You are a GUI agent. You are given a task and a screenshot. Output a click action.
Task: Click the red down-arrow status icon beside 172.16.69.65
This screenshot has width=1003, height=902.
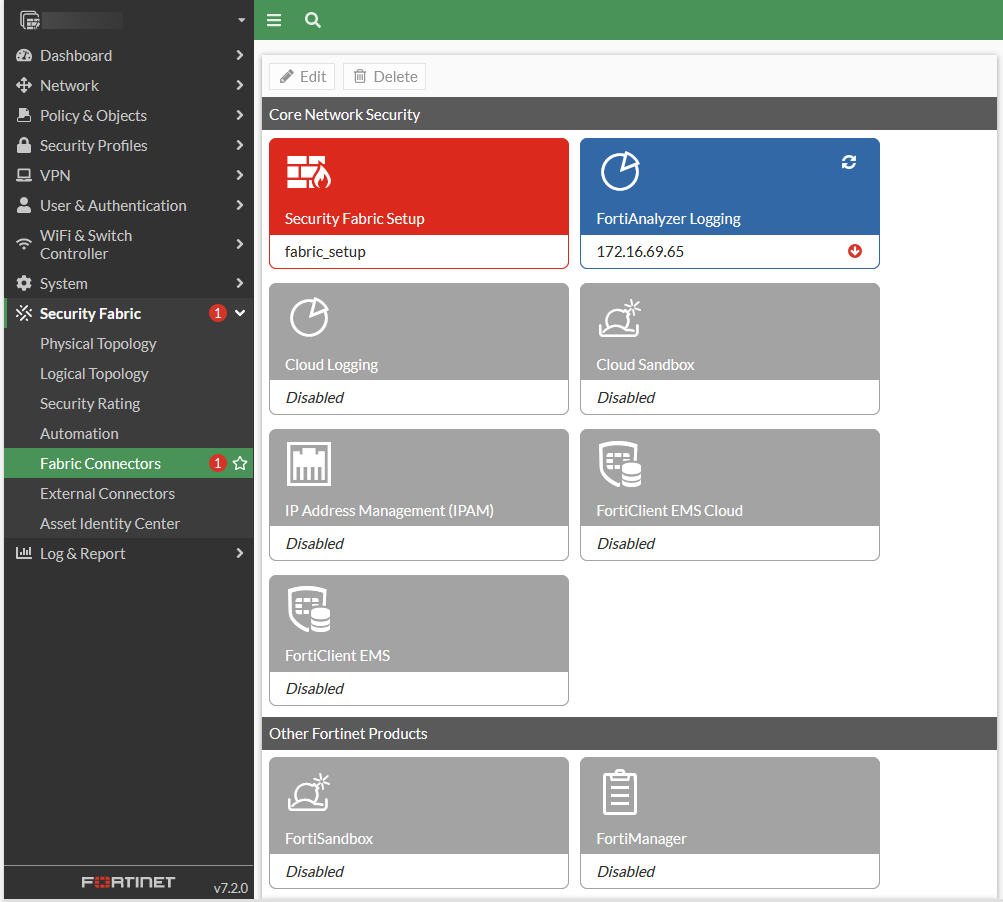point(855,251)
